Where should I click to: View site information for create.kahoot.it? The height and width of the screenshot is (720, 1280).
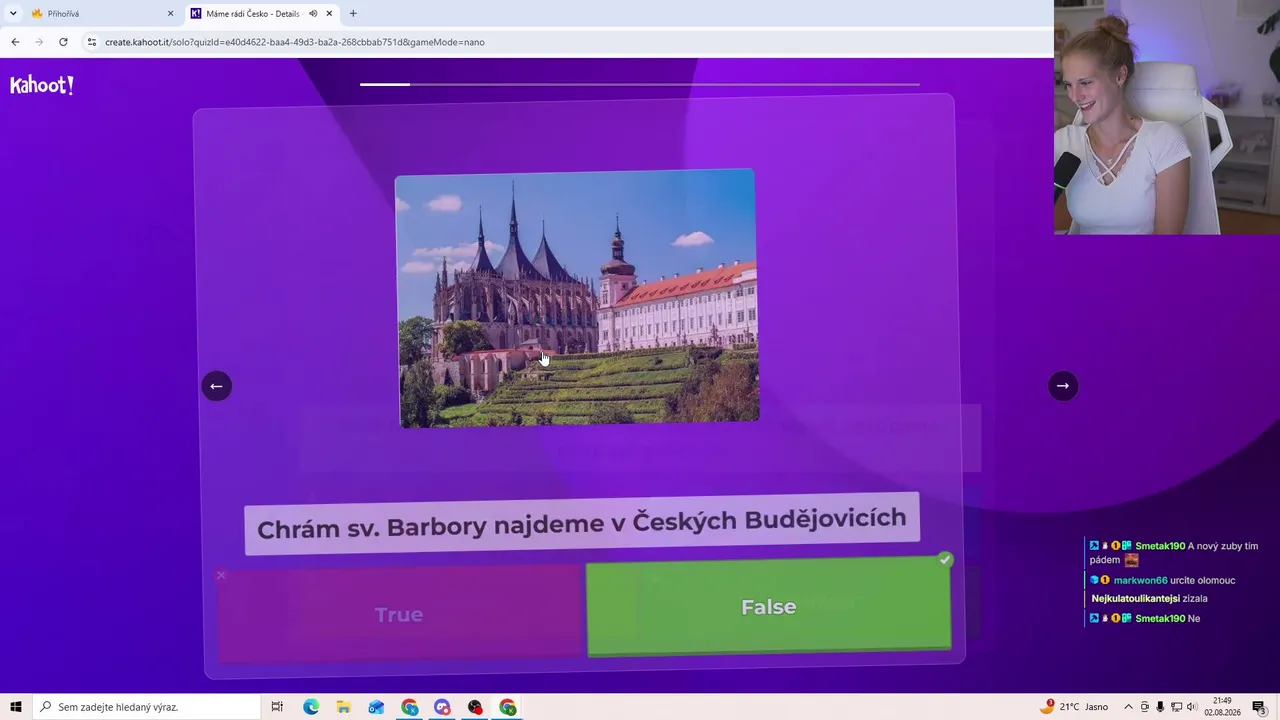click(x=91, y=42)
